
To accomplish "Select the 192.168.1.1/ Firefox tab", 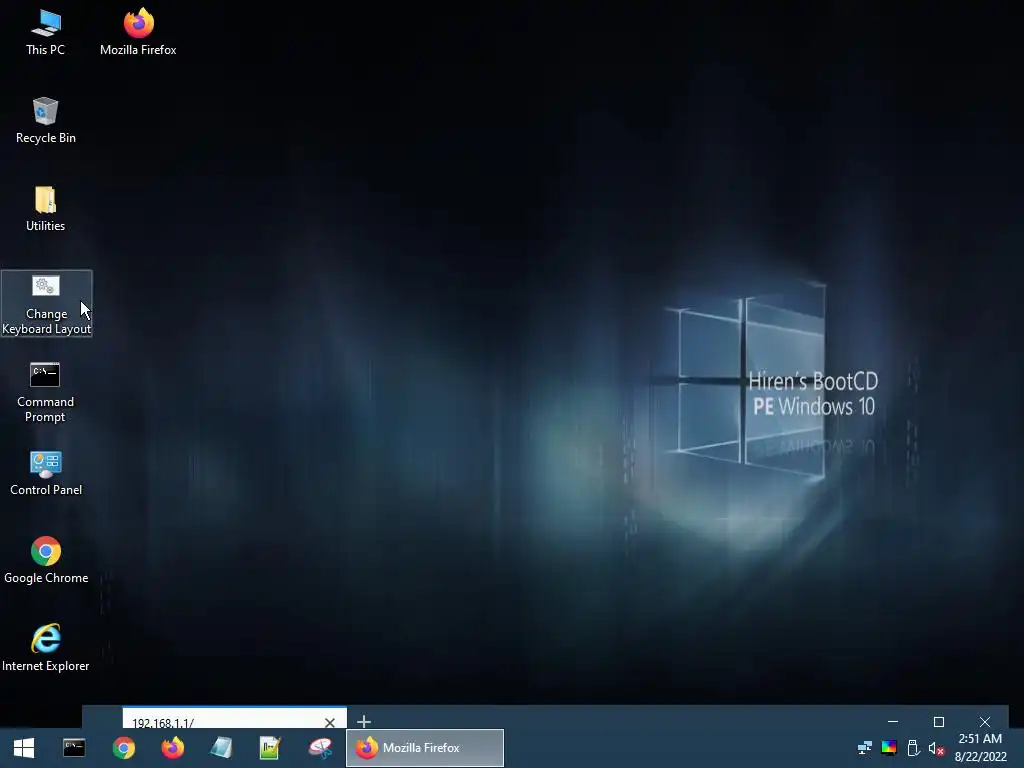I will point(234,718).
